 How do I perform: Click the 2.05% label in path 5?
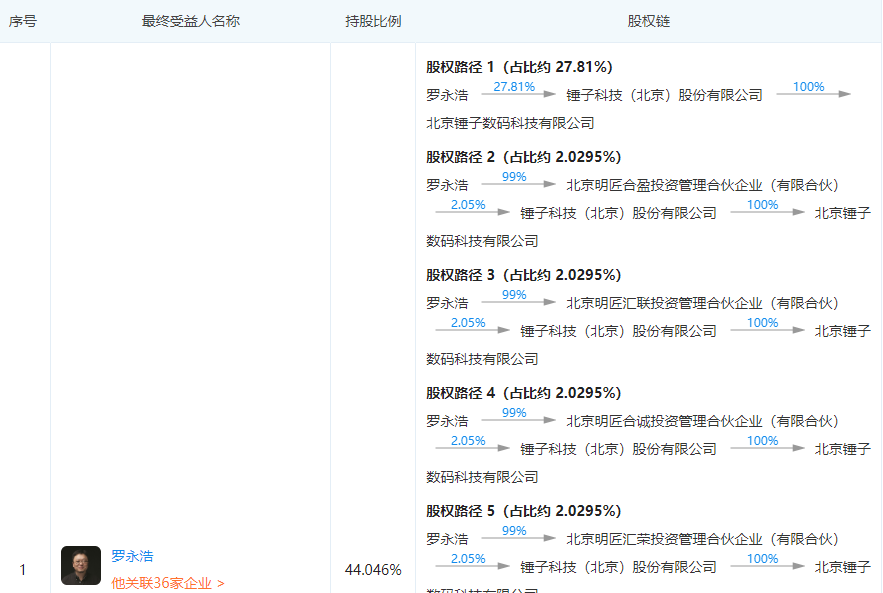(468, 559)
